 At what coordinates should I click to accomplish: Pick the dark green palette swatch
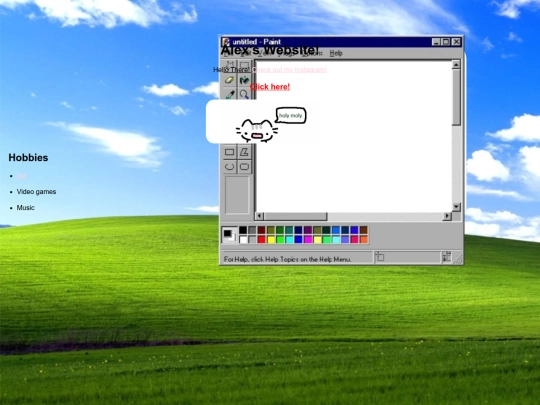280,230
